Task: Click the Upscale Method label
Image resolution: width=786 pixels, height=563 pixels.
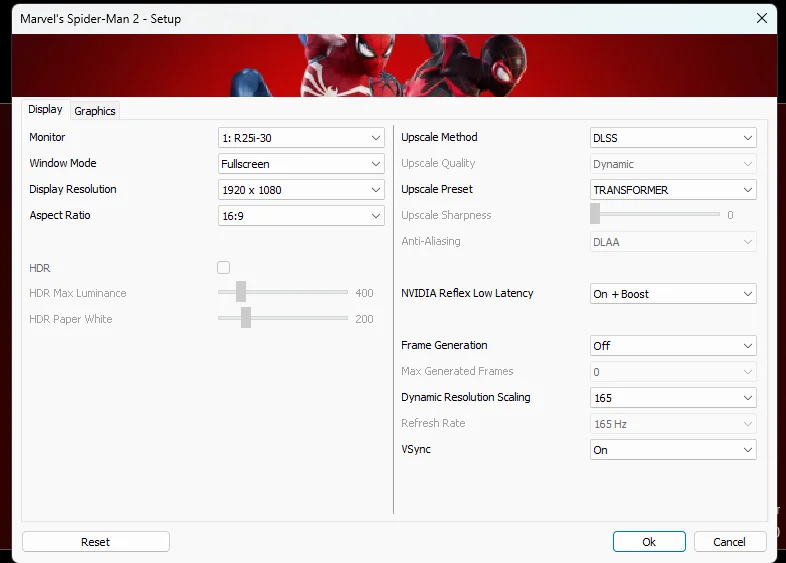Action: (x=439, y=137)
